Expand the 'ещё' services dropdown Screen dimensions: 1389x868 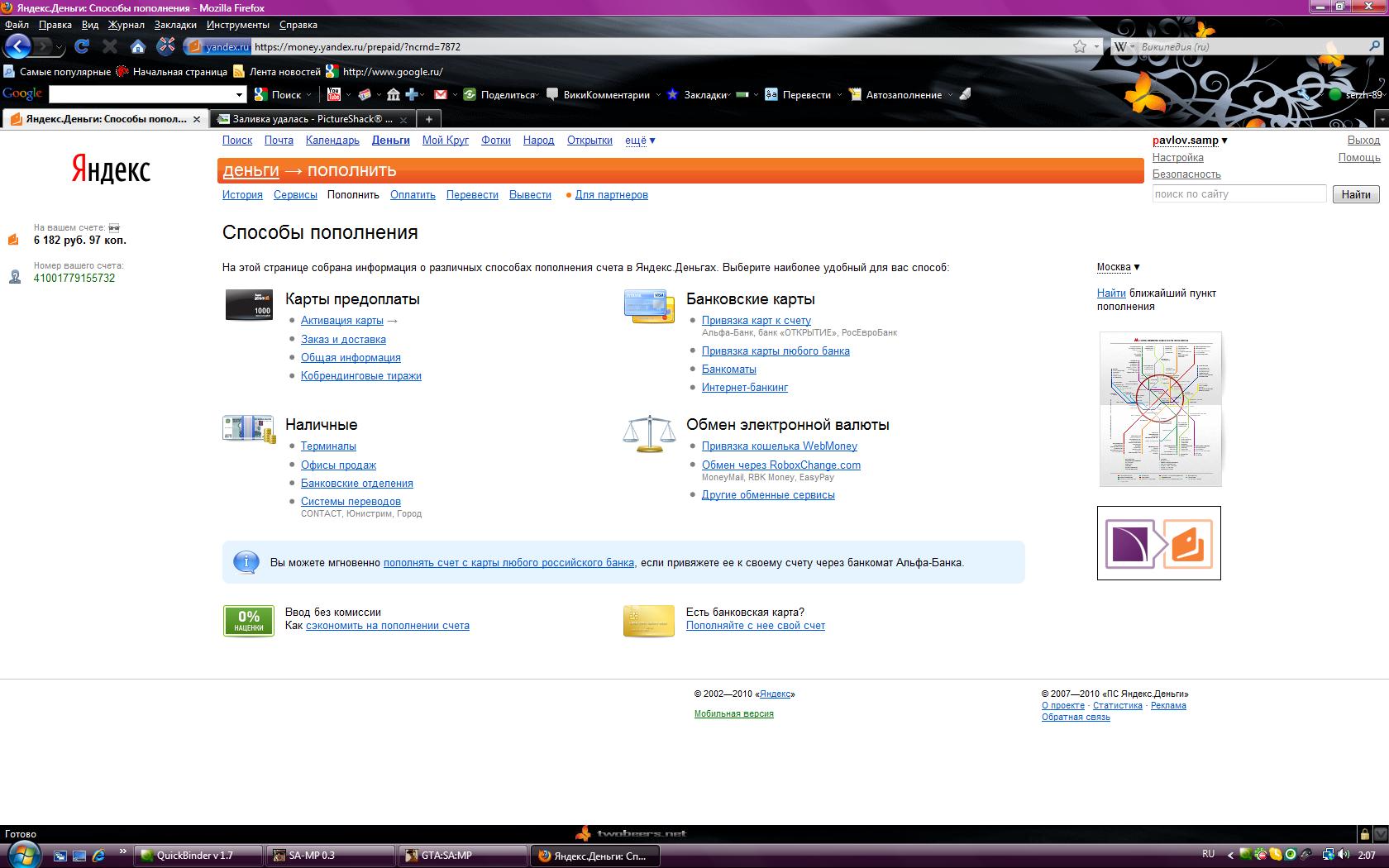point(640,141)
